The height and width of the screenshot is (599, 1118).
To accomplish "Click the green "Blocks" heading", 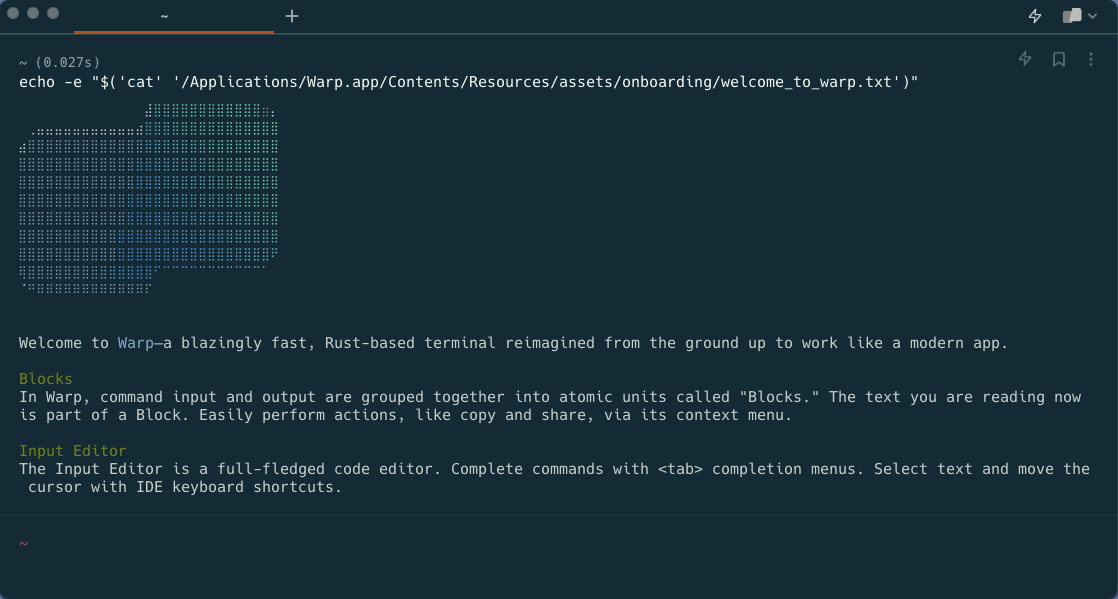I will pos(46,379).
